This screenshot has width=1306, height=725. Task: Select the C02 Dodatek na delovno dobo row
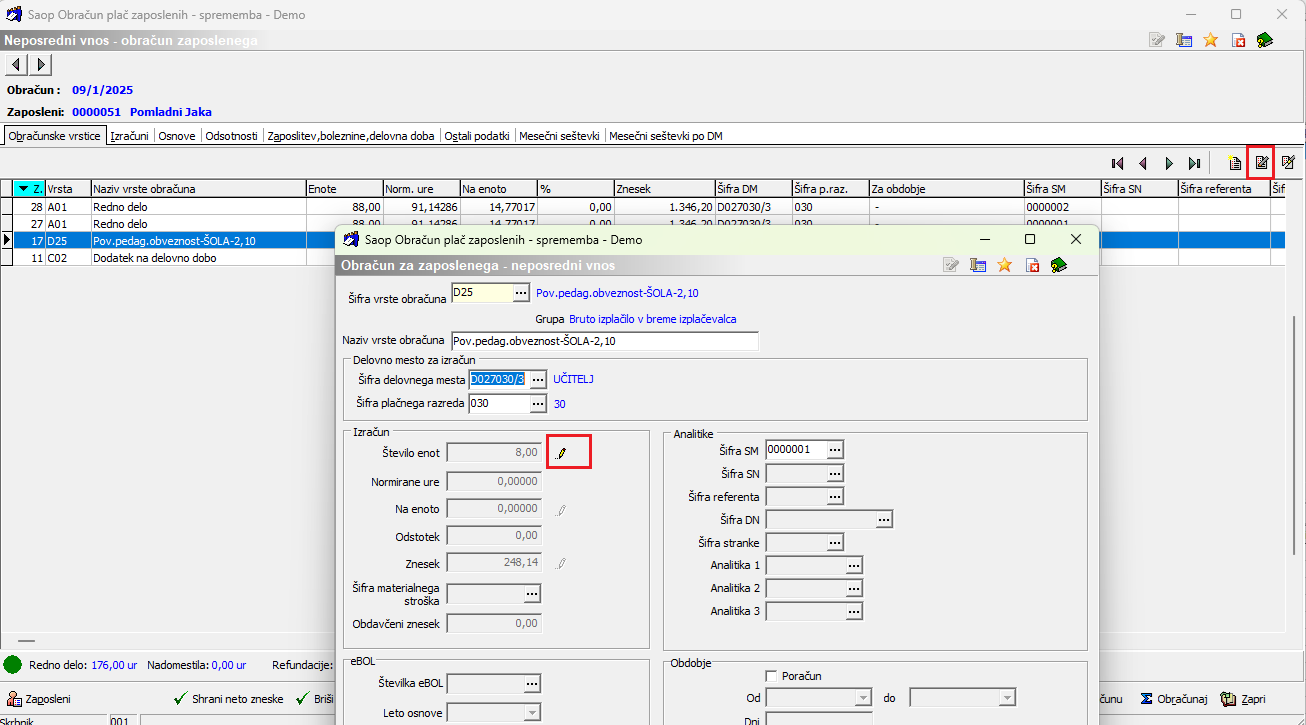tap(160, 258)
